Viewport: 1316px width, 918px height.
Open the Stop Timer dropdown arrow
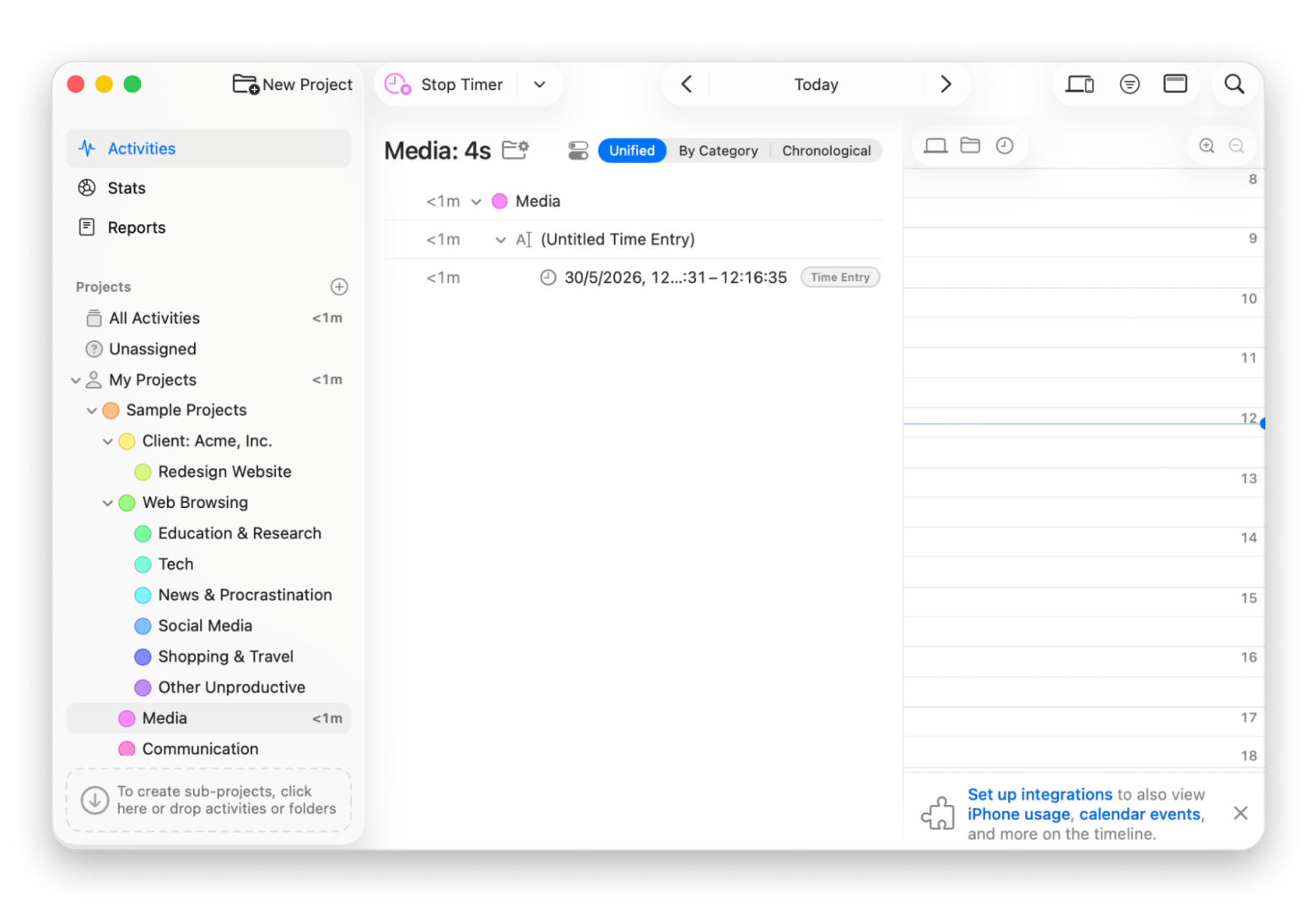pyautogui.click(x=540, y=84)
